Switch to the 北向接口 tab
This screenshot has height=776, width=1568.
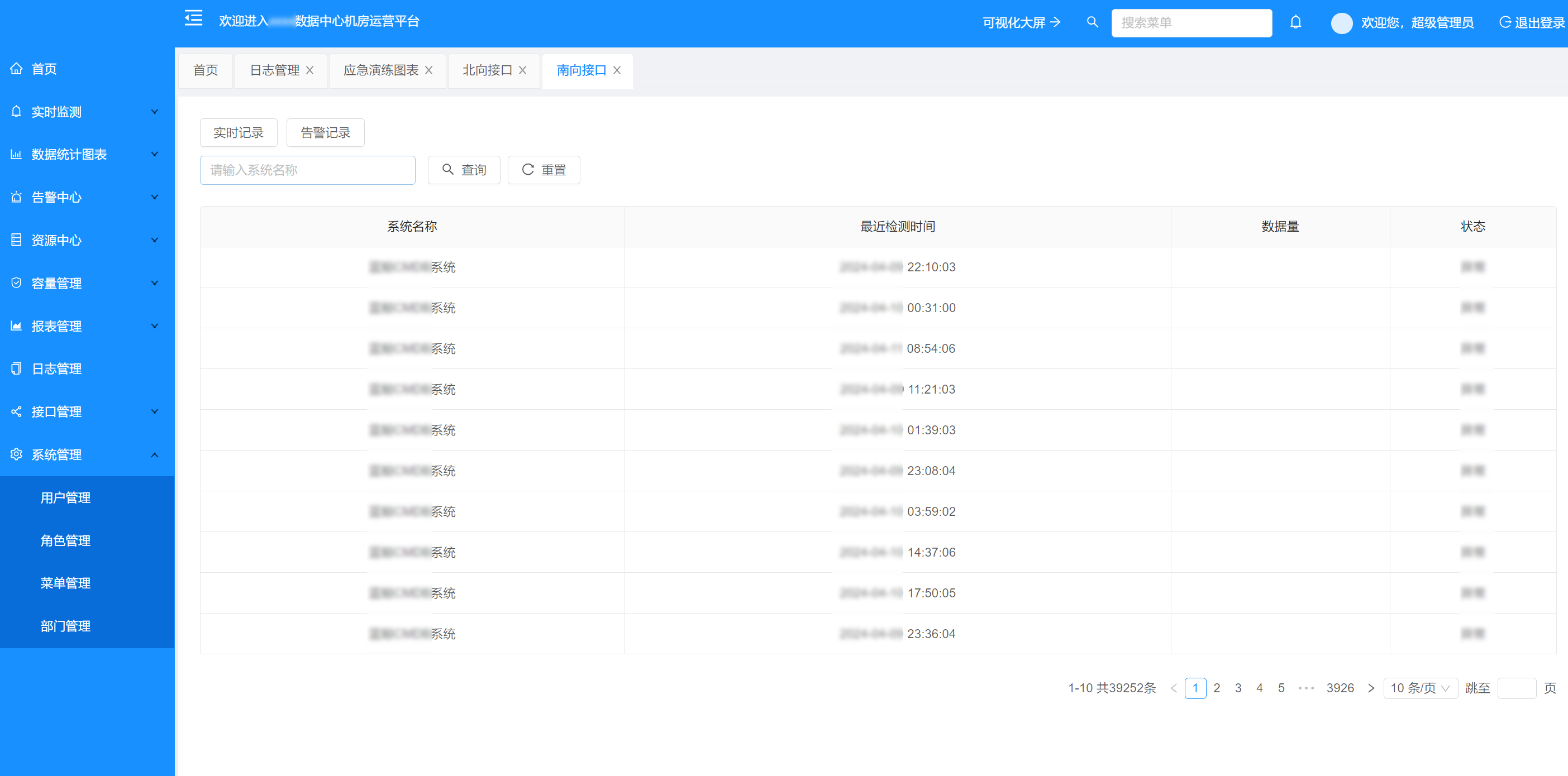(487, 70)
